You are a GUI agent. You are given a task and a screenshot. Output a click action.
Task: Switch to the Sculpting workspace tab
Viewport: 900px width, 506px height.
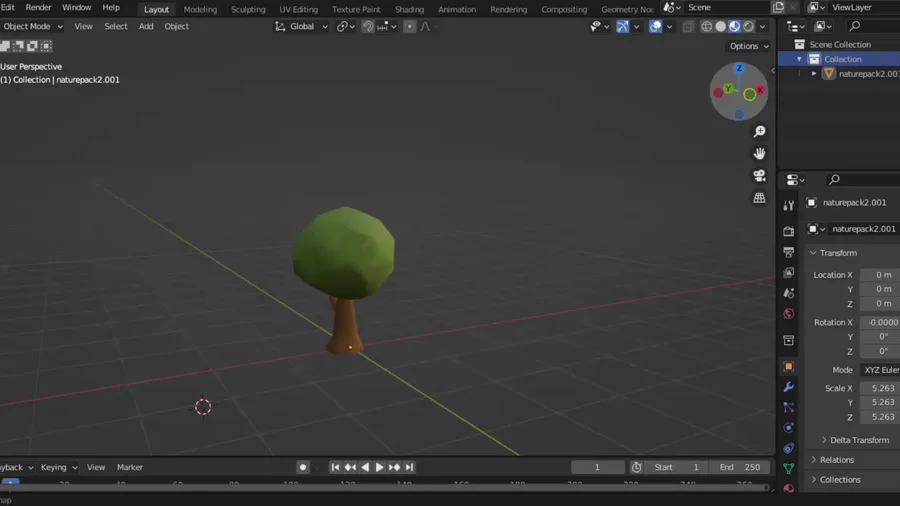coord(248,9)
